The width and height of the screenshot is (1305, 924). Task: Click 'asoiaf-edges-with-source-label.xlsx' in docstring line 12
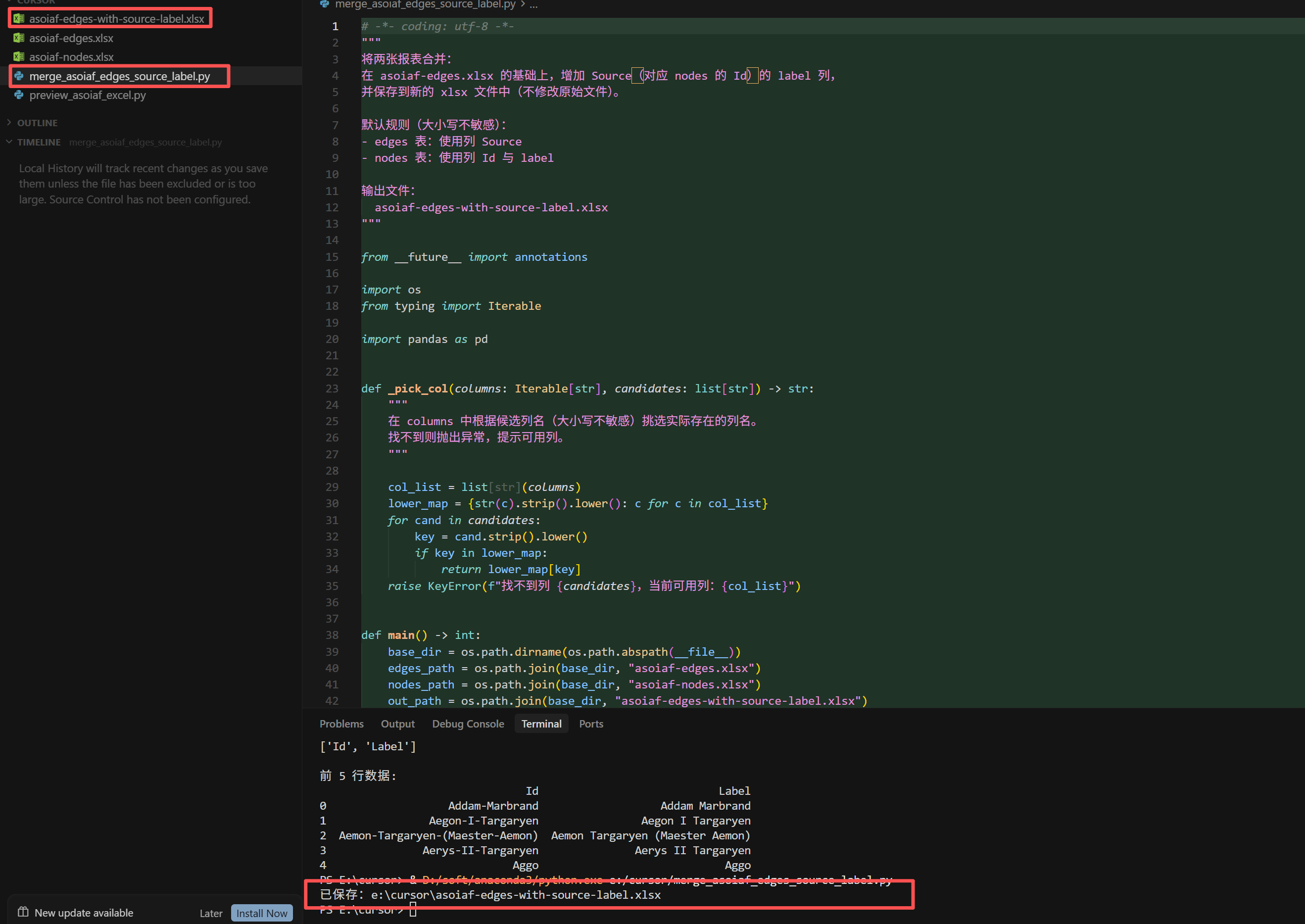pyautogui.click(x=491, y=208)
